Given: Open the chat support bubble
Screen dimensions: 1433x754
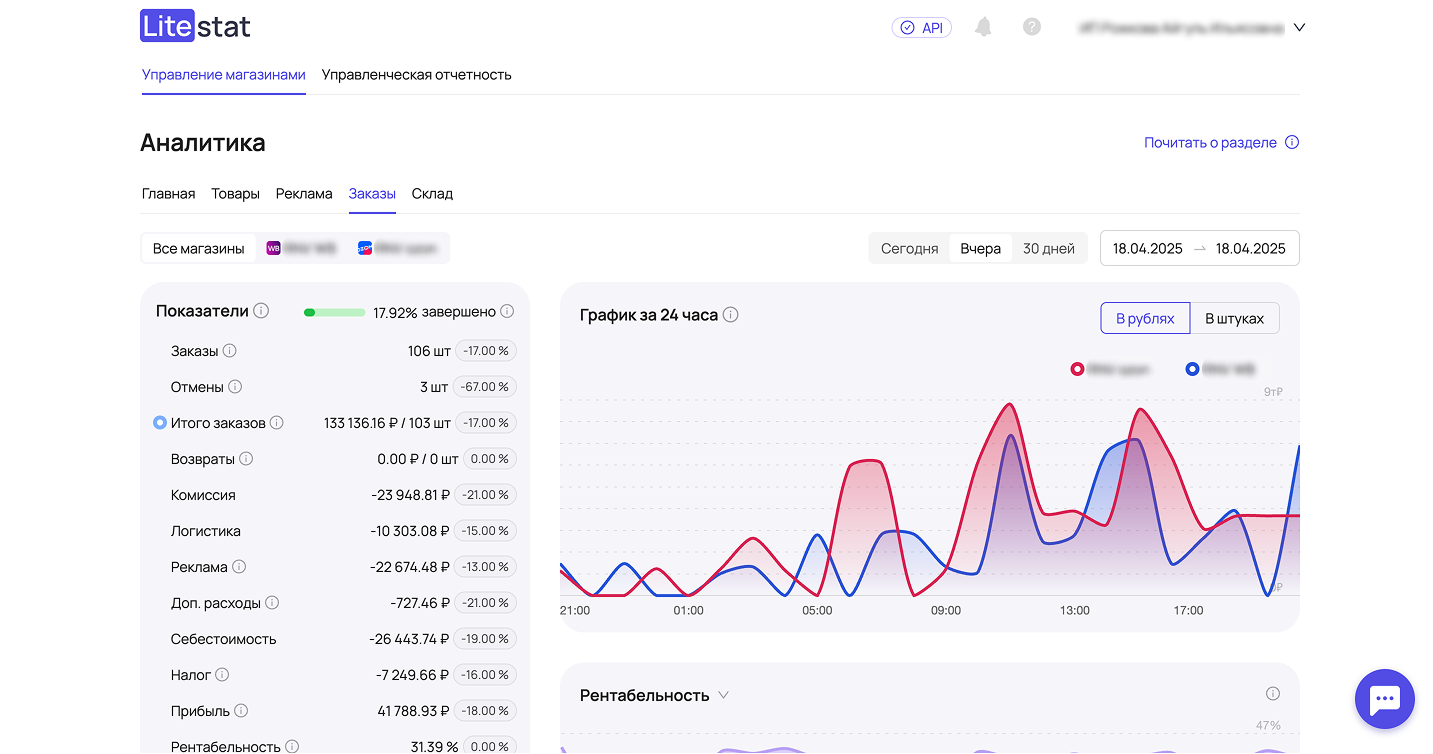Looking at the screenshot, I should (x=1384, y=699).
